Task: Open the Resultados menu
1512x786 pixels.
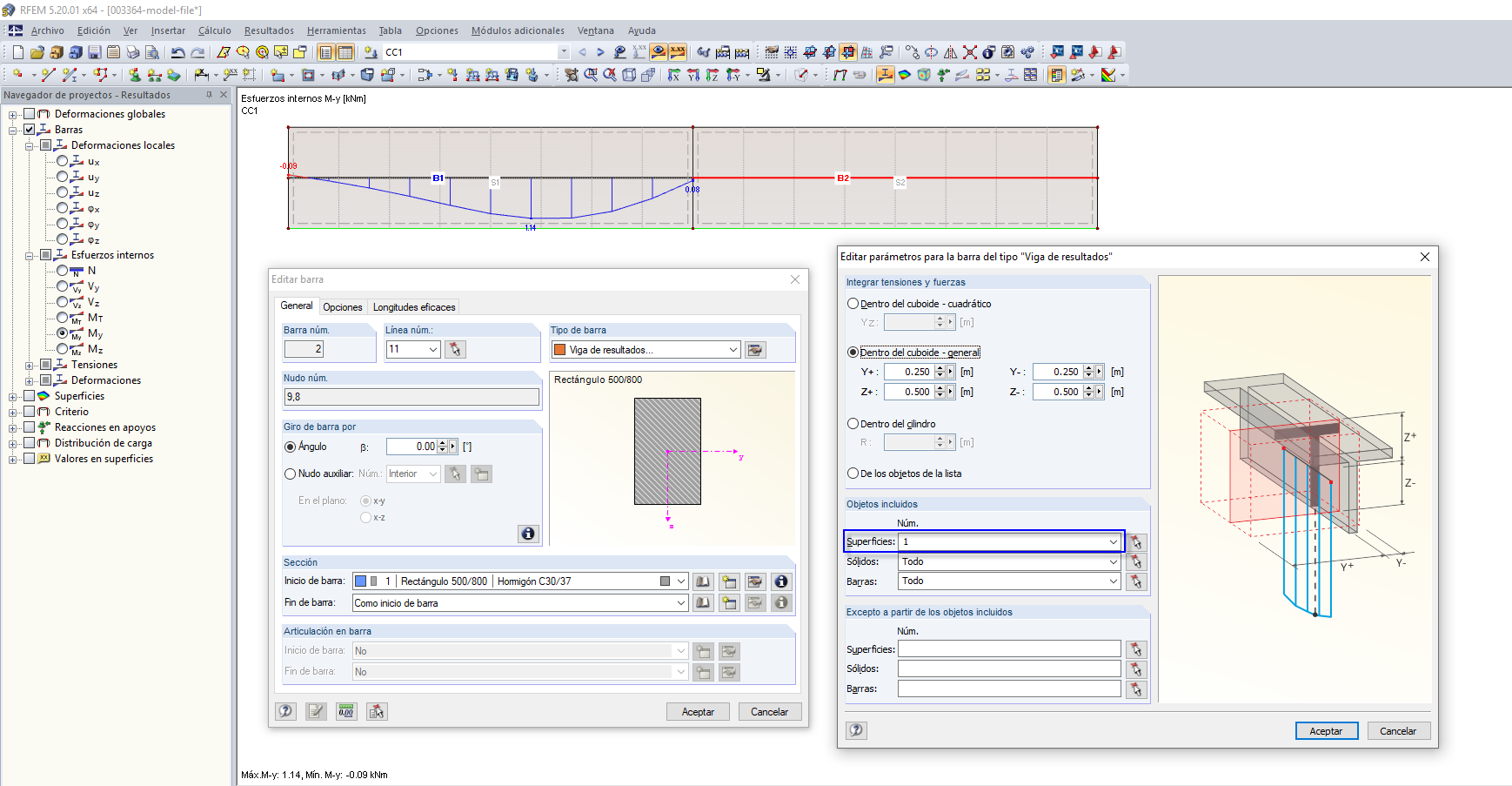Action: point(269,30)
